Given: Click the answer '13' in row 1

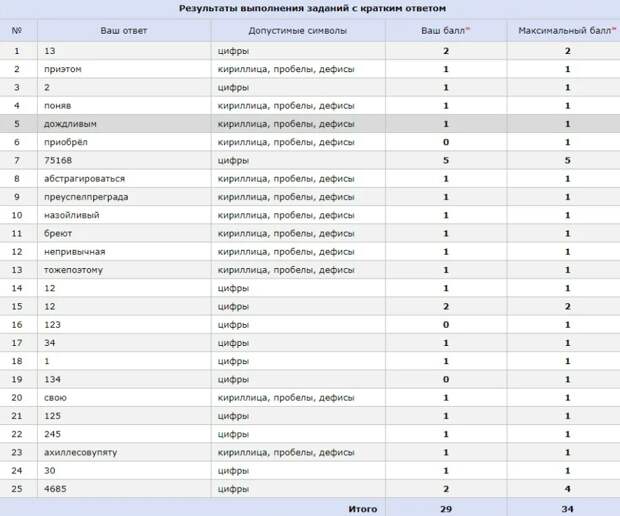Looking at the screenshot, I should (49, 51).
